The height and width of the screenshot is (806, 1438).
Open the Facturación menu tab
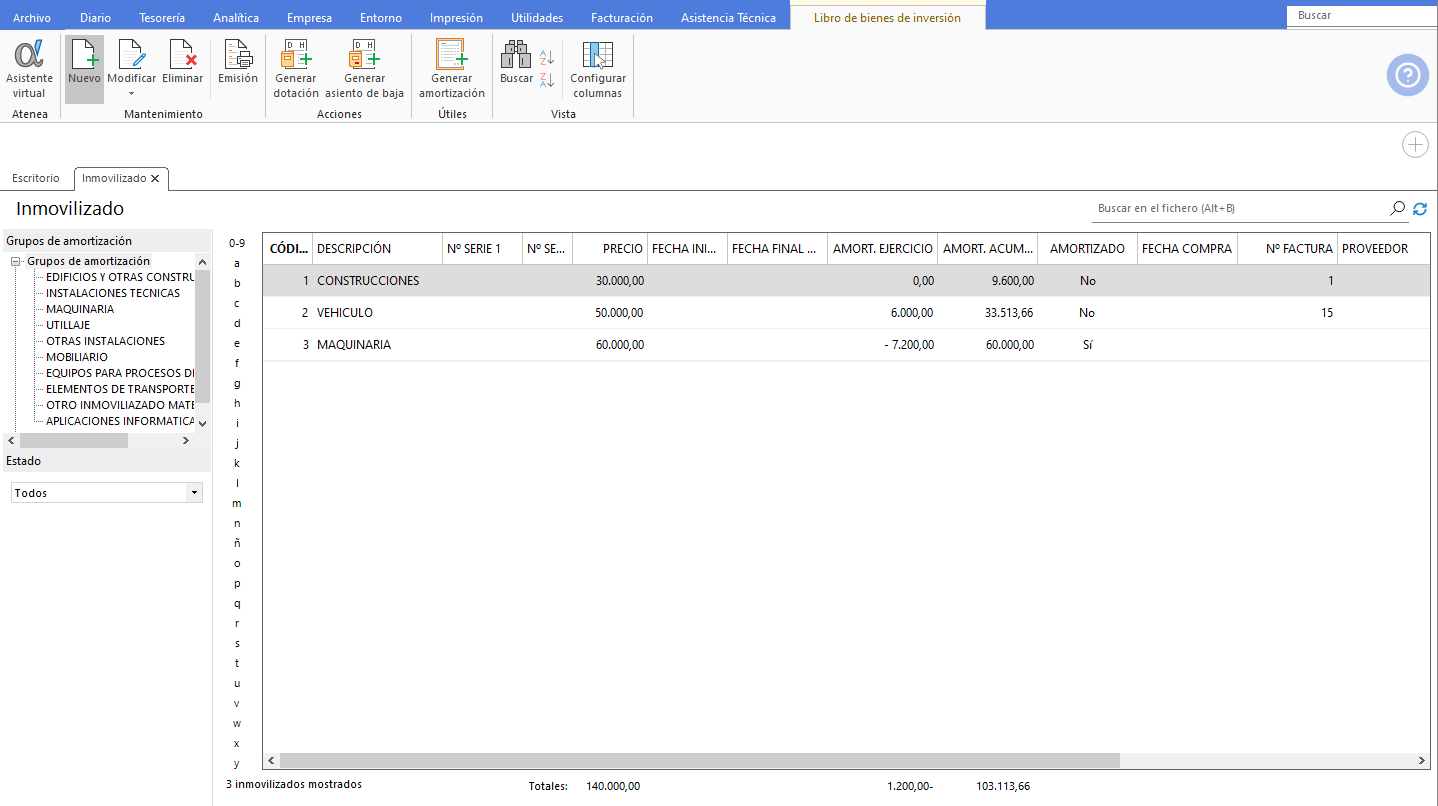click(622, 18)
